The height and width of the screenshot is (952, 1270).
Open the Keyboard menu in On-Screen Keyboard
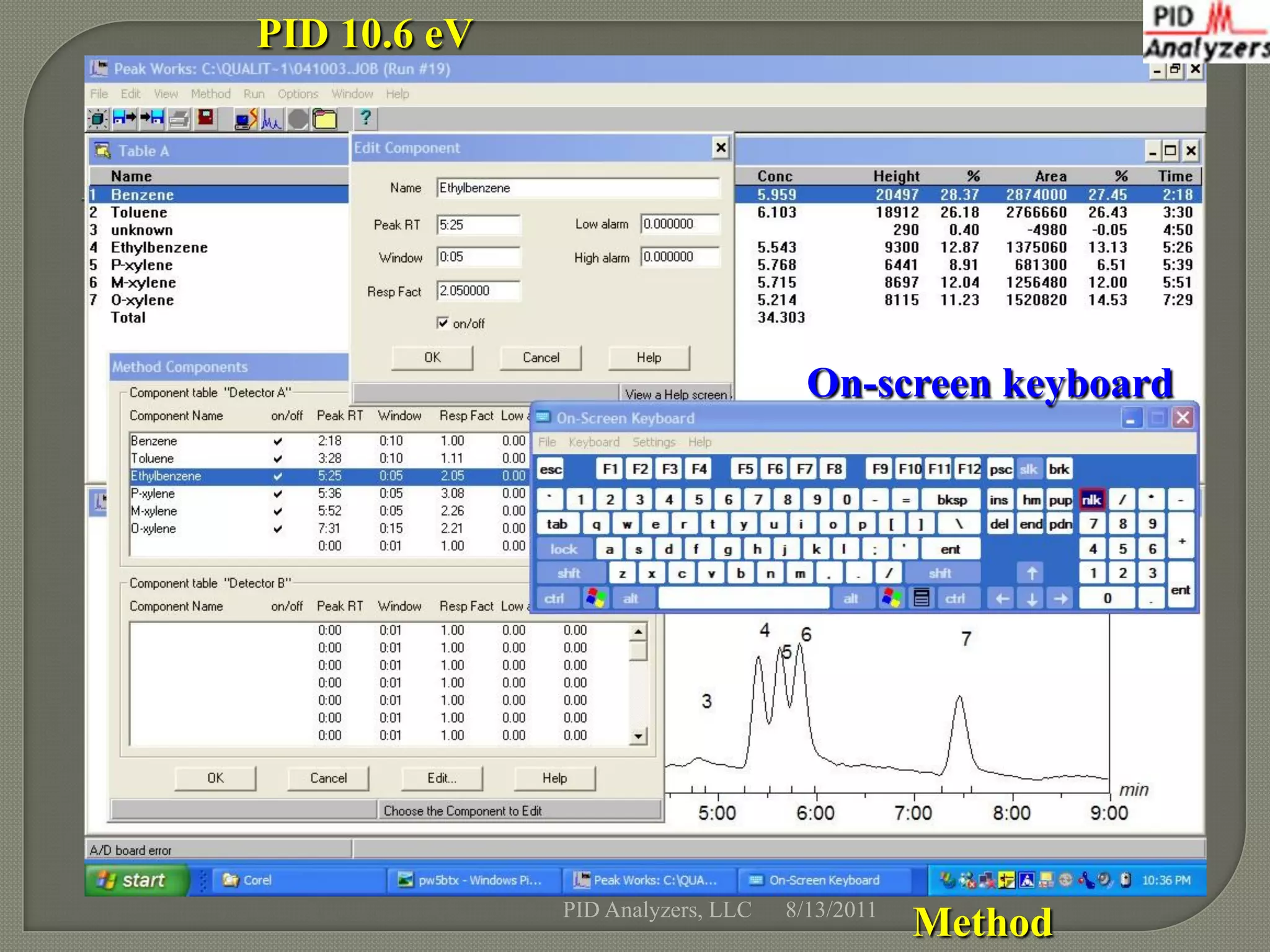pos(594,442)
